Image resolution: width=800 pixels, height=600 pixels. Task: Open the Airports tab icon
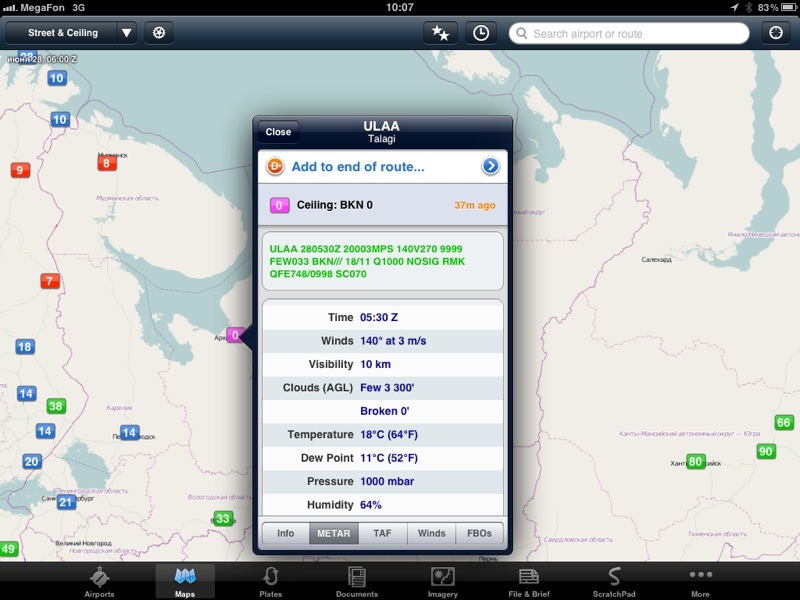click(x=99, y=580)
